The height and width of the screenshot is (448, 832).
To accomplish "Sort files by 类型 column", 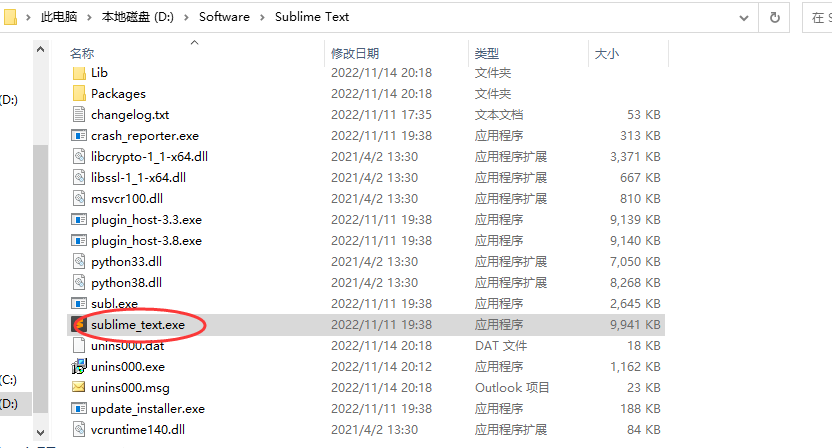I will (x=487, y=54).
